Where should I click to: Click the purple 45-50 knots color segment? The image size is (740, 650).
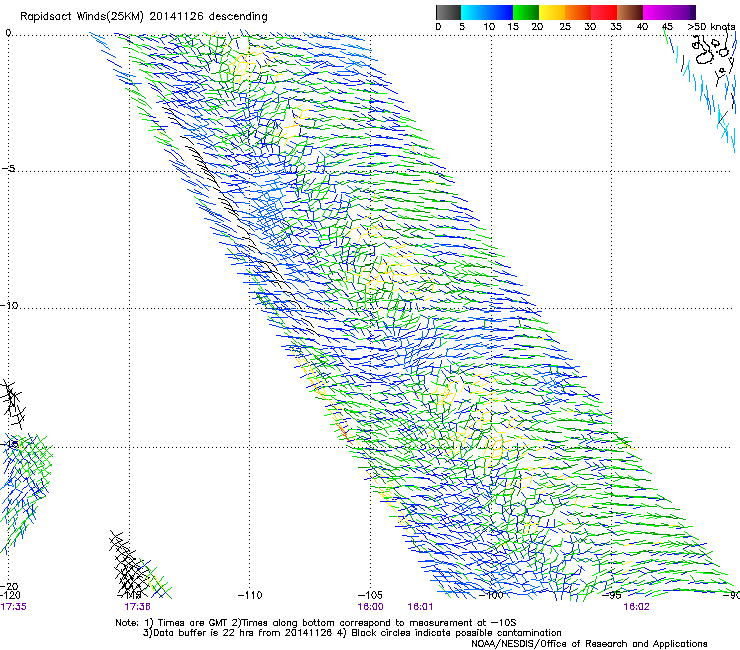pyautogui.click(x=682, y=12)
